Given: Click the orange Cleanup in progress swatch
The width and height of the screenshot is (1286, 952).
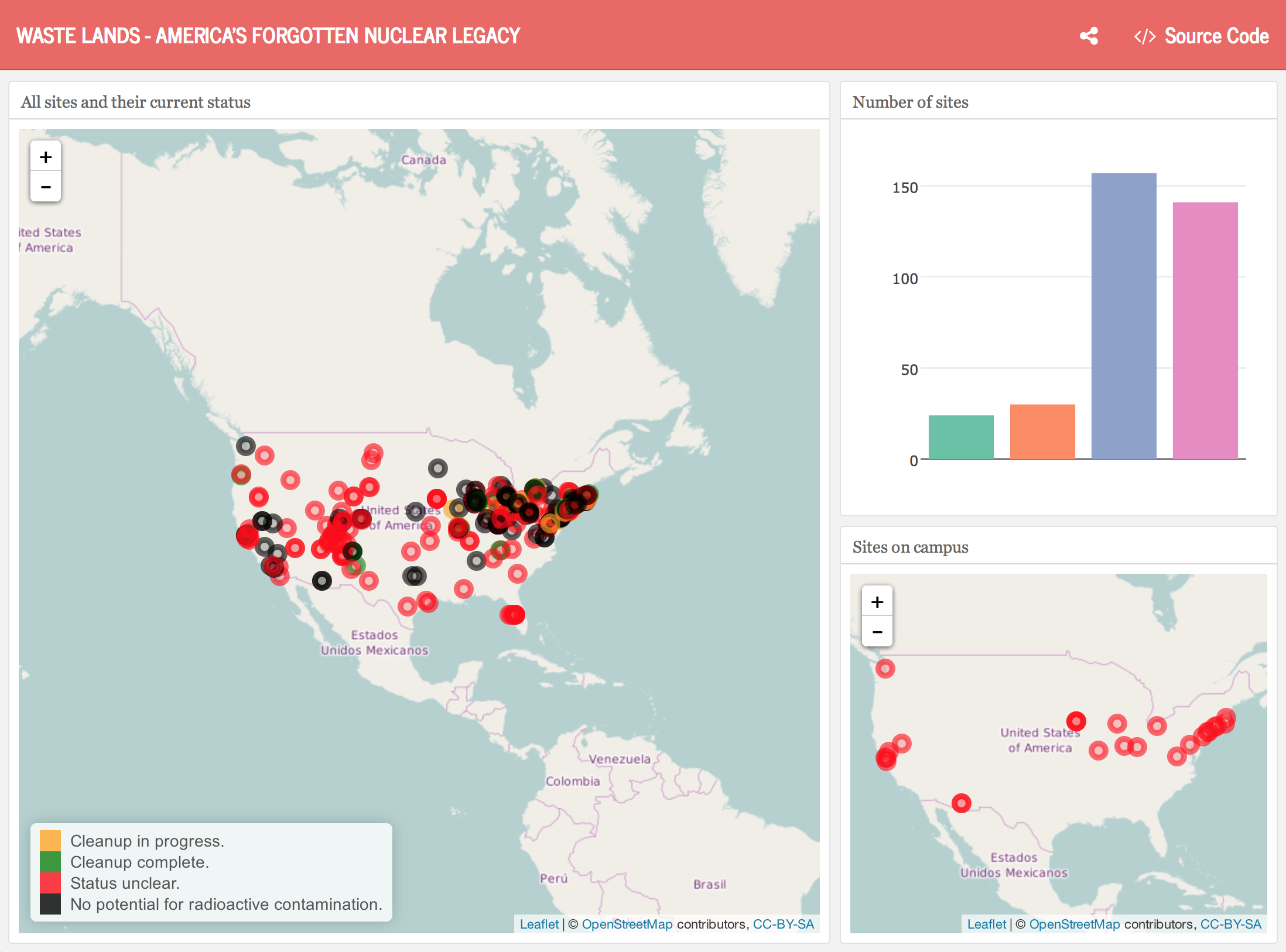Looking at the screenshot, I should click(50, 841).
